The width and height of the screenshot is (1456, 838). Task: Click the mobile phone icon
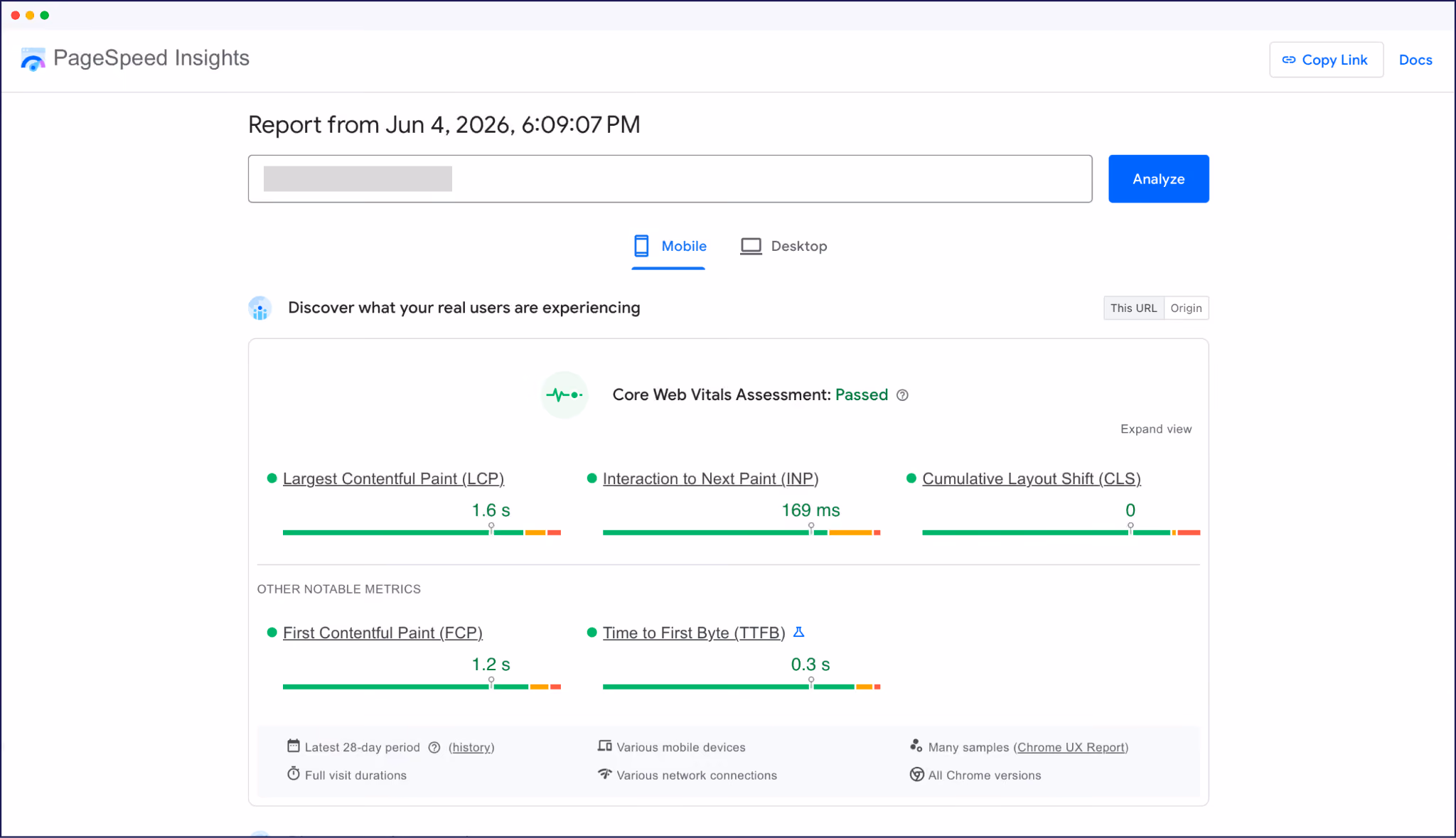point(641,246)
